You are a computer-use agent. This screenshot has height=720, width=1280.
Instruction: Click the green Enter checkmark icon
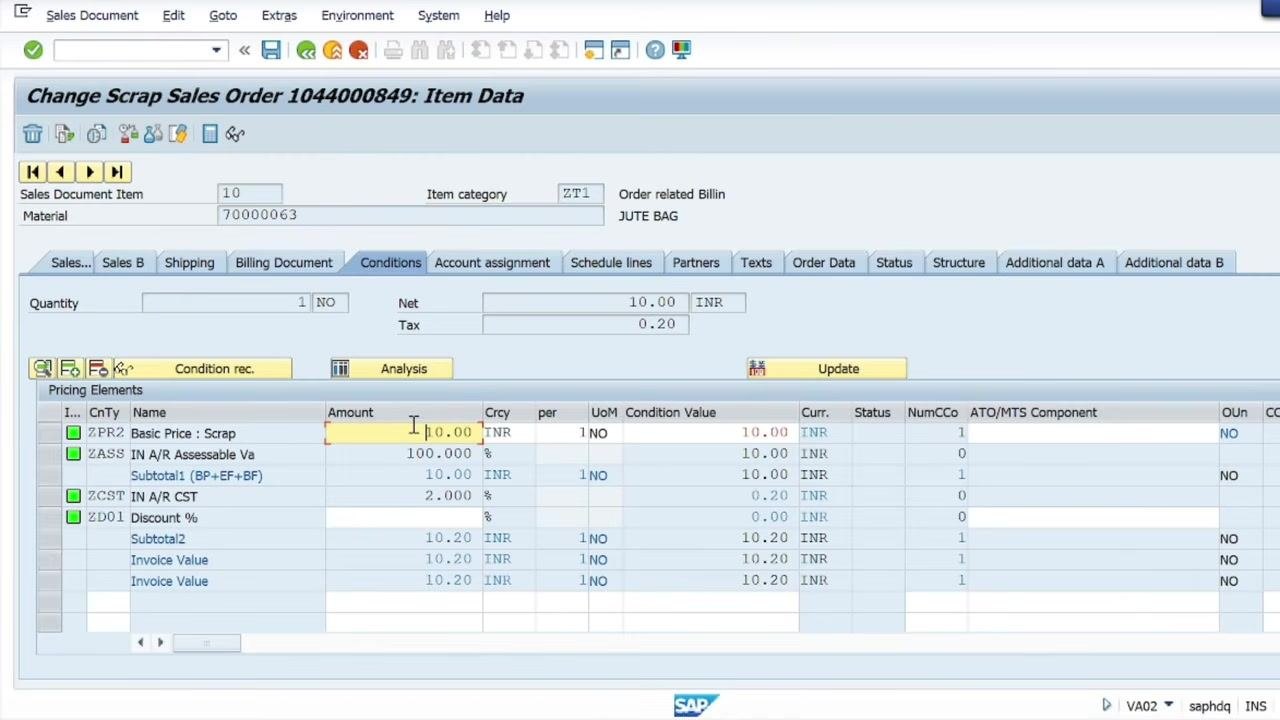click(33, 50)
